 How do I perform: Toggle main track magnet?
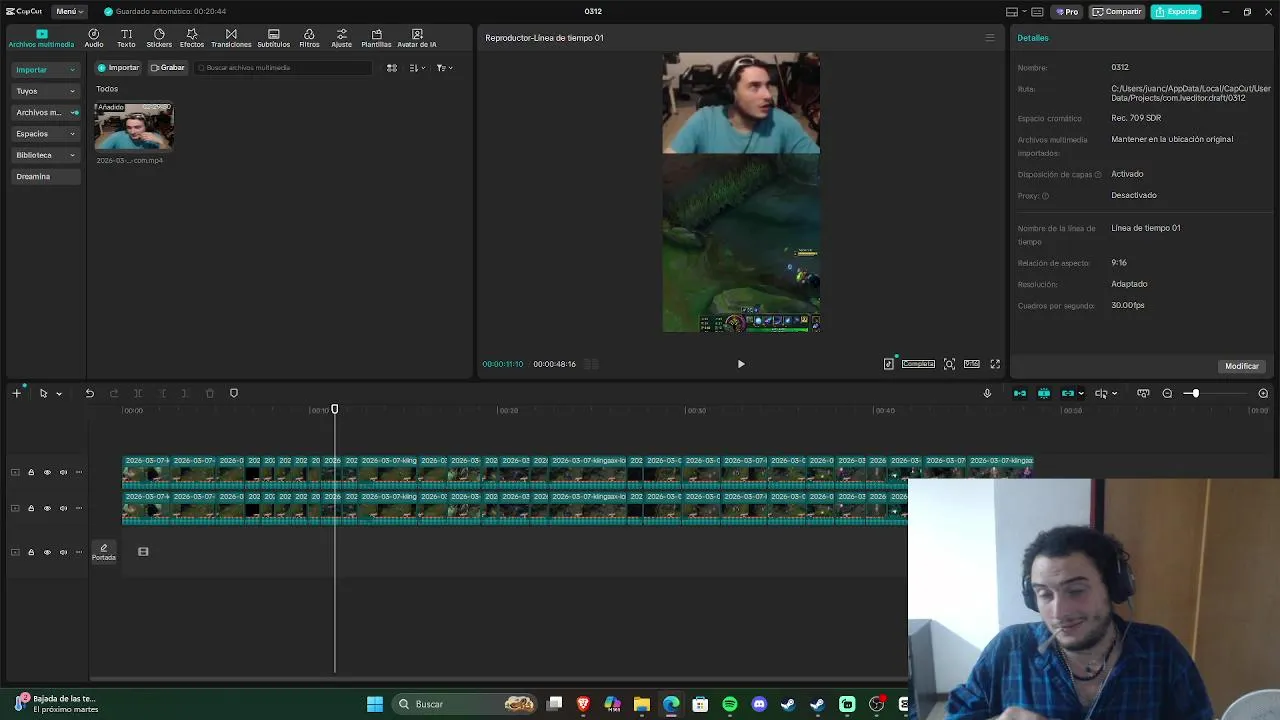[1020, 393]
